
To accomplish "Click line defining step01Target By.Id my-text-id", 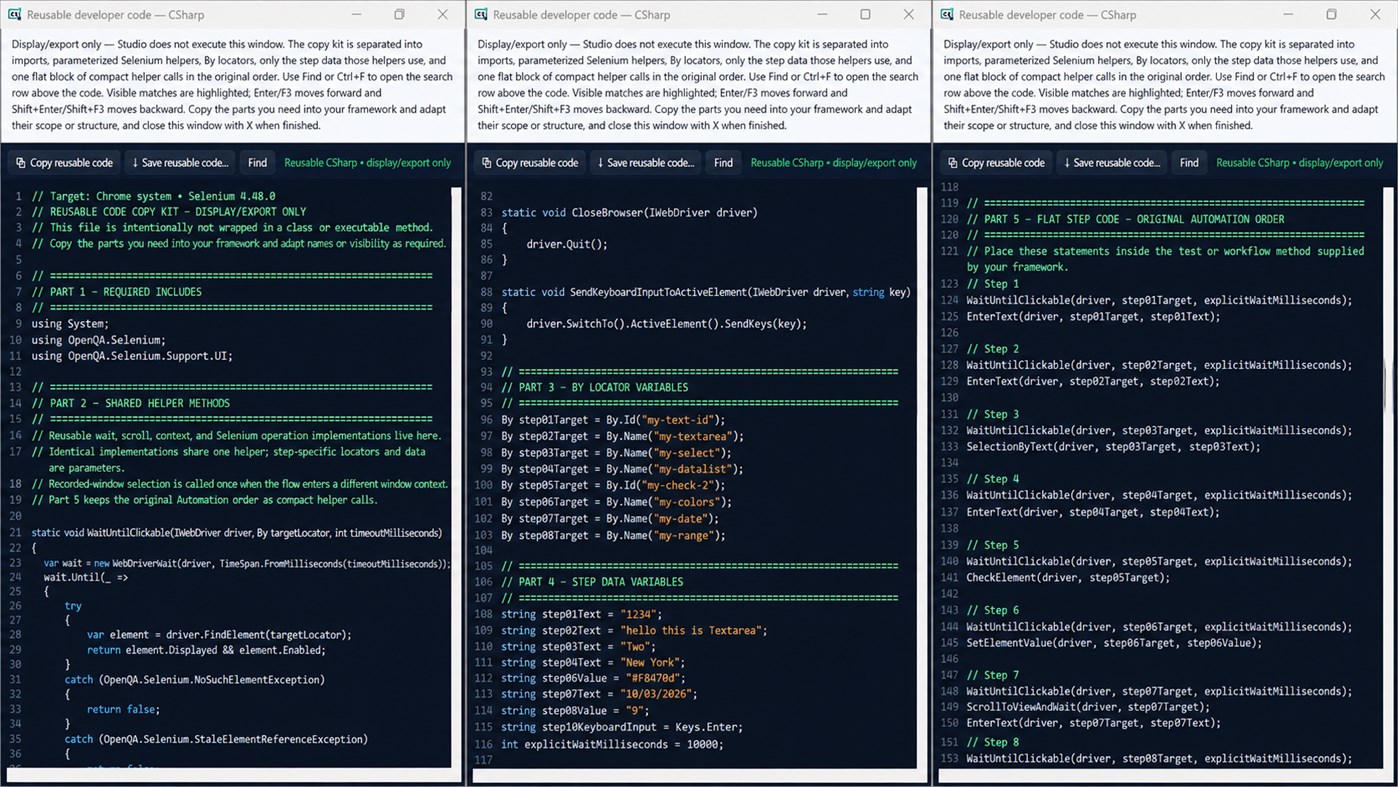I will (613, 420).
